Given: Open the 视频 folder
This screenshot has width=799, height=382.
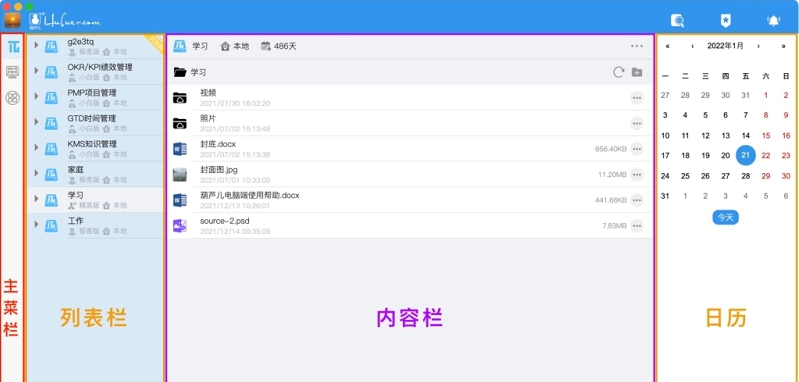Looking at the screenshot, I should click(410, 97).
